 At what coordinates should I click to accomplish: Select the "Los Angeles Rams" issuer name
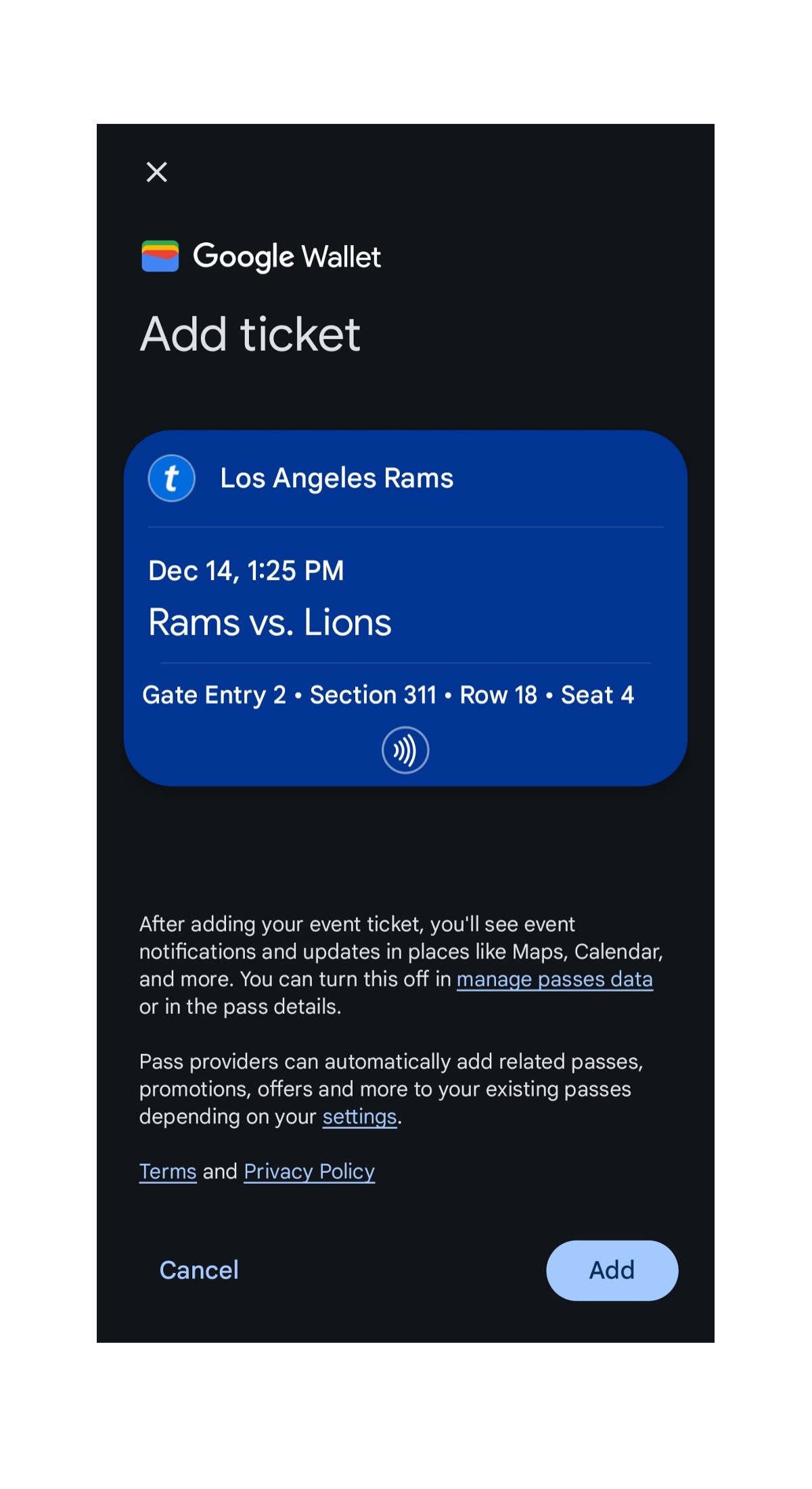click(336, 479)
